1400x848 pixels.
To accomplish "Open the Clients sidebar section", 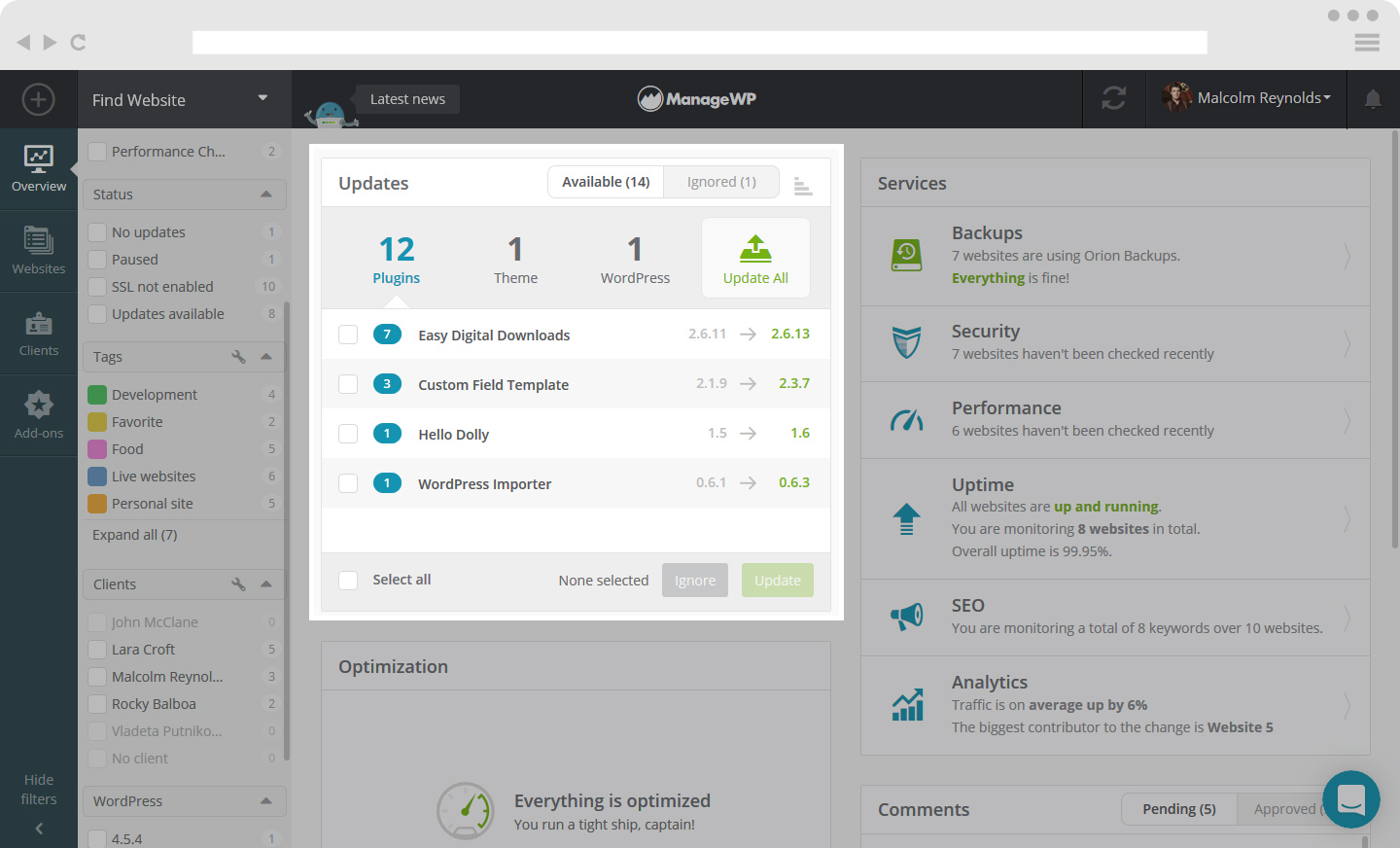I will (39, 334).
